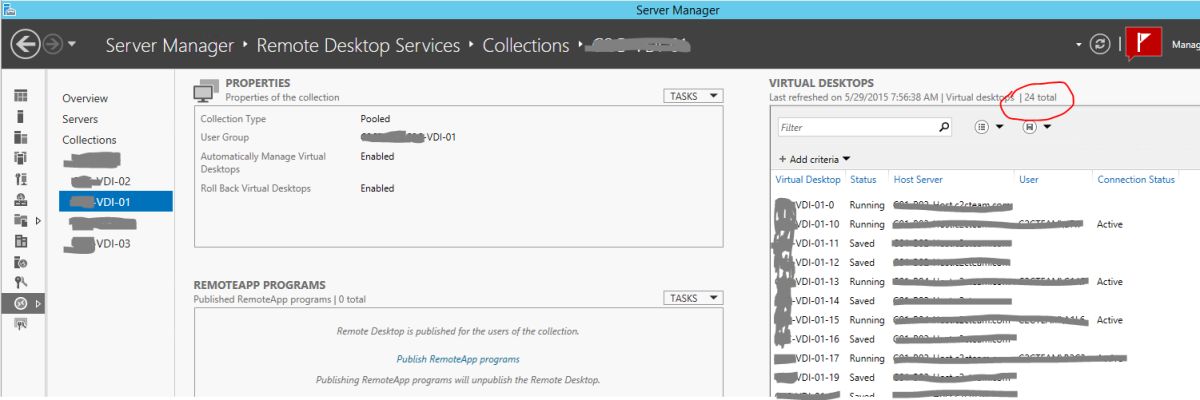Sort by the Connection Status column header
Screen dimensions: 1200x400
1136,180
